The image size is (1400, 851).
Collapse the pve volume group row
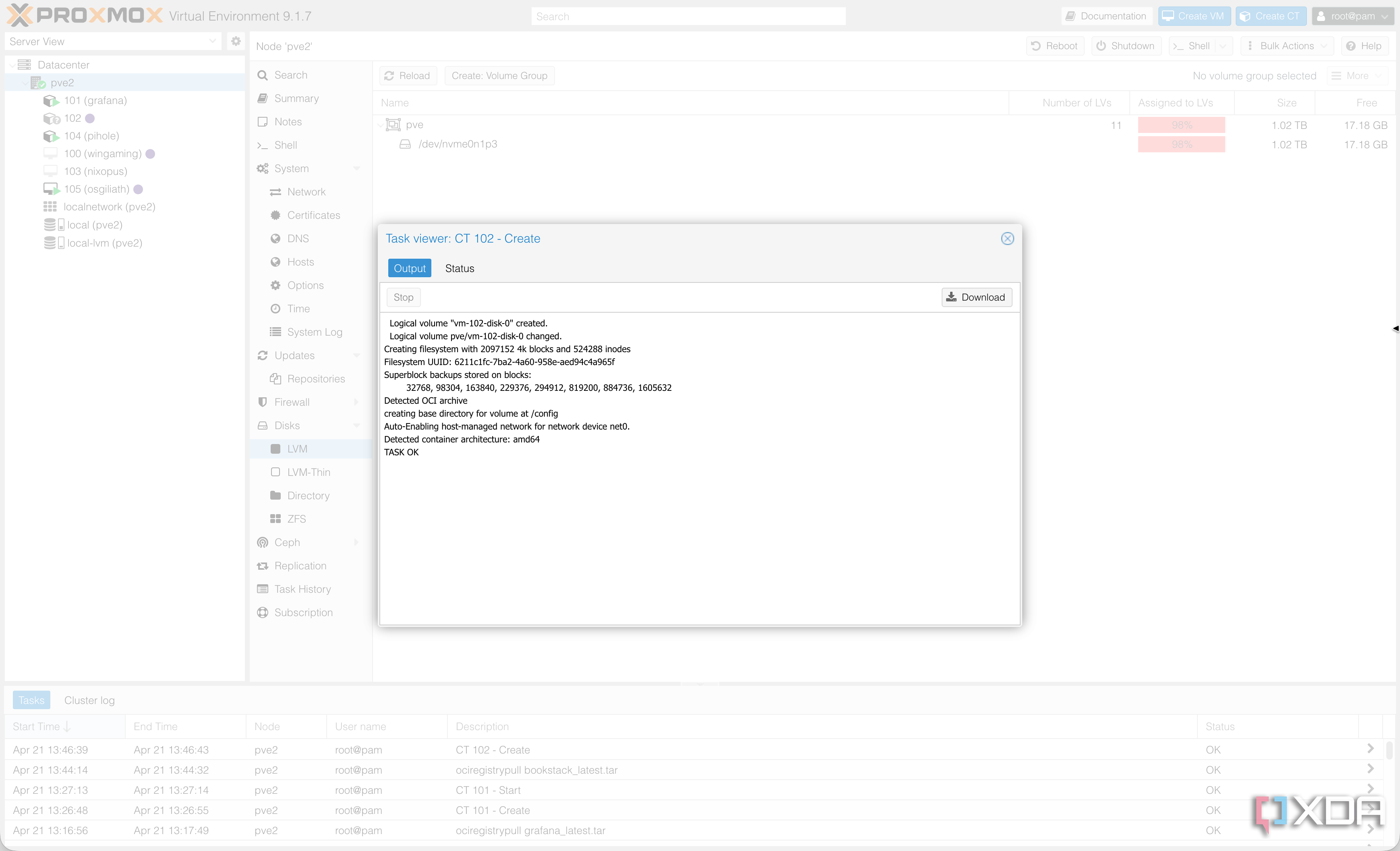tap(380, 125)
